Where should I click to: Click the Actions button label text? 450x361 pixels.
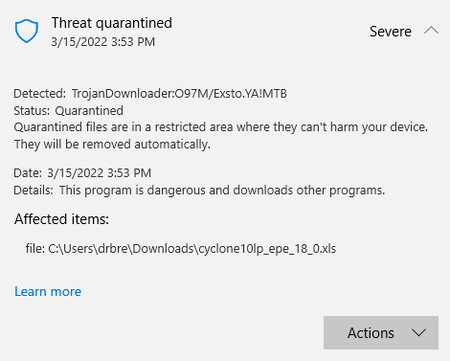pos(371,333)
